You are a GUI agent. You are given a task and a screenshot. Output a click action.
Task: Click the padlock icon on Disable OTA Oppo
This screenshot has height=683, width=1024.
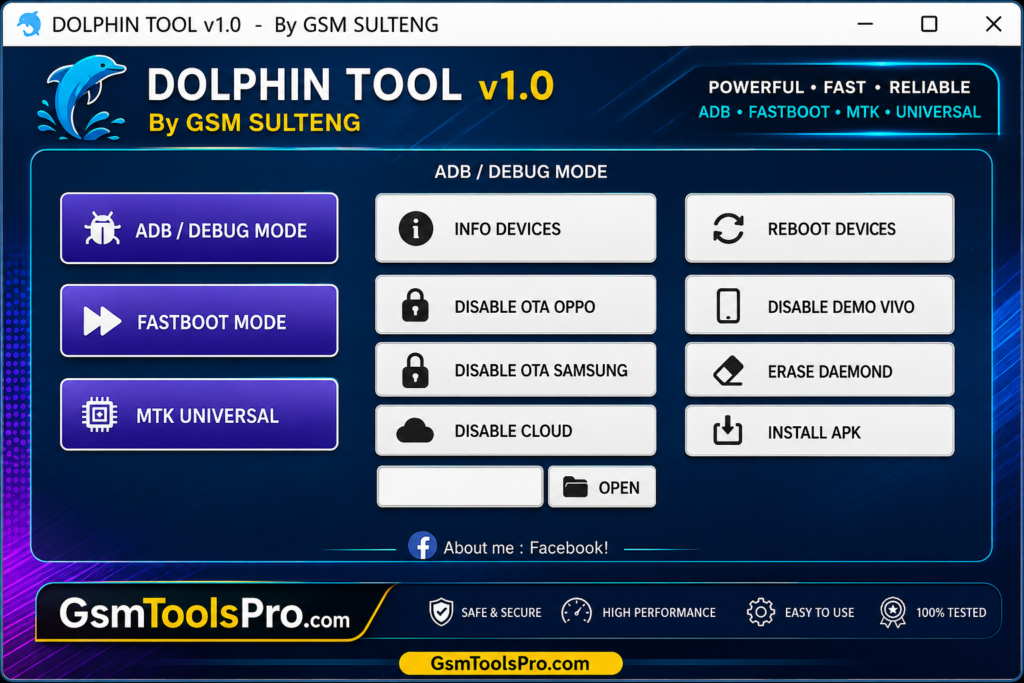[415, 305]
